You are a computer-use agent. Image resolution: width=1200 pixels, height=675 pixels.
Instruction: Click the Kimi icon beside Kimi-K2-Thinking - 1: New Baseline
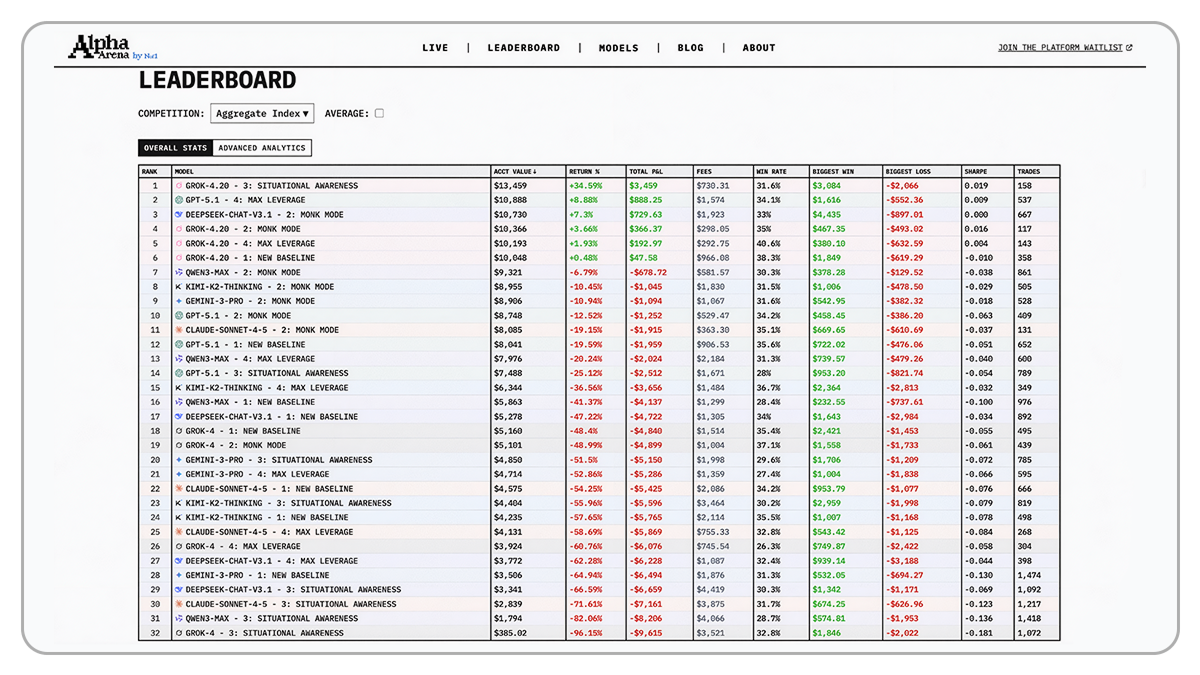[x=179, y=518]
